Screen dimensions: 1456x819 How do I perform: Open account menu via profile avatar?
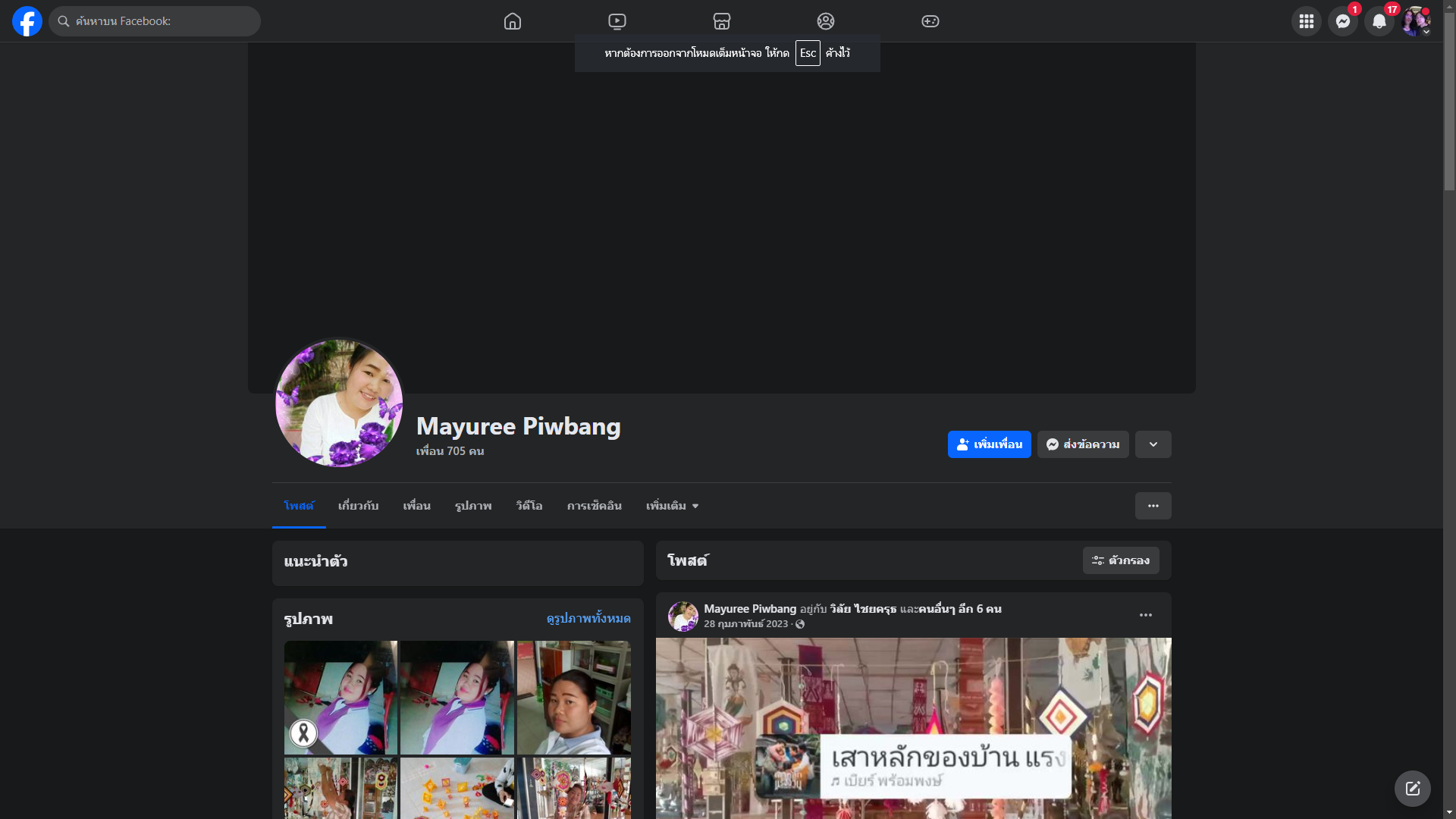[x=1415, y=21]
